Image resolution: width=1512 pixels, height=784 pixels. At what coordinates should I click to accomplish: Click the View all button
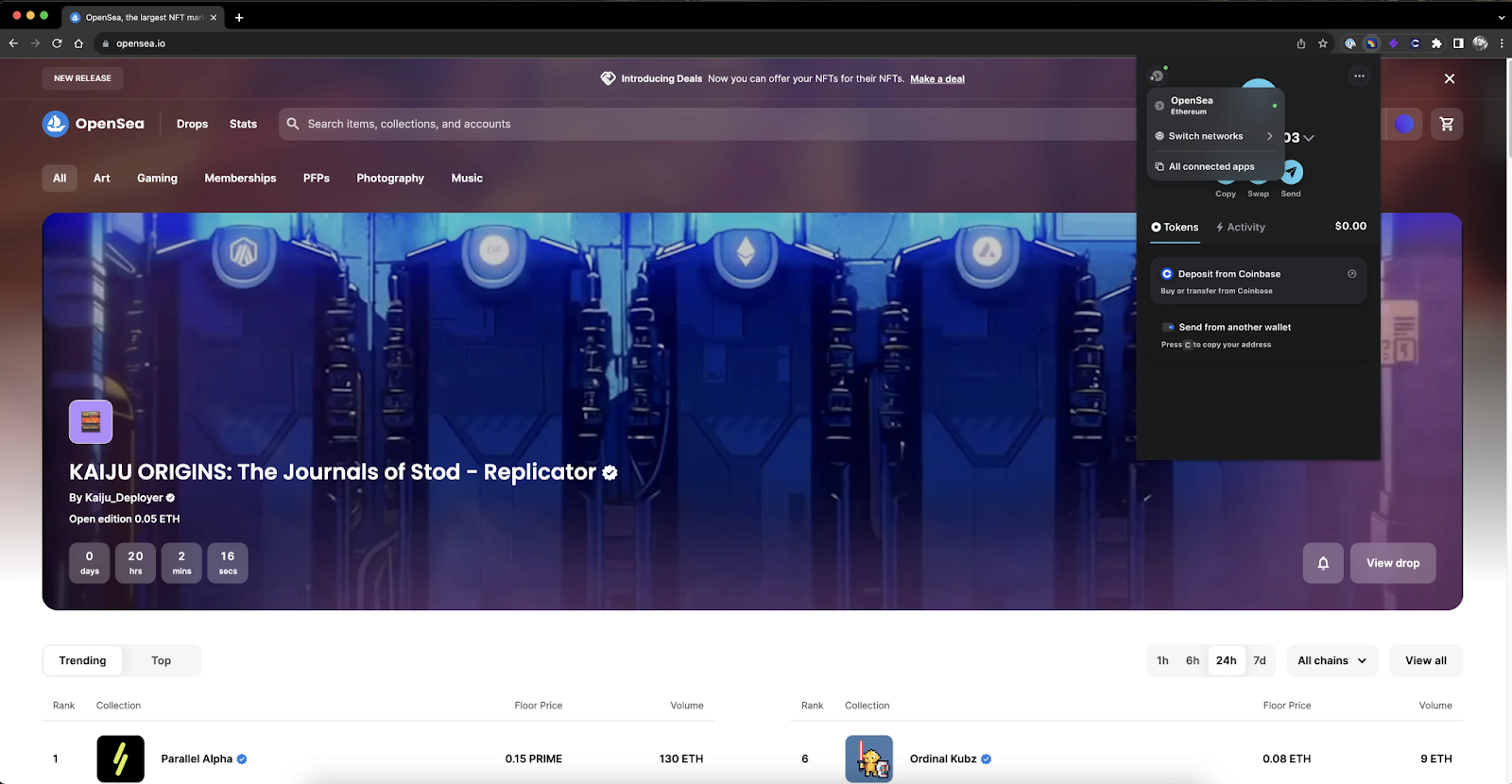pos(1426,660)
